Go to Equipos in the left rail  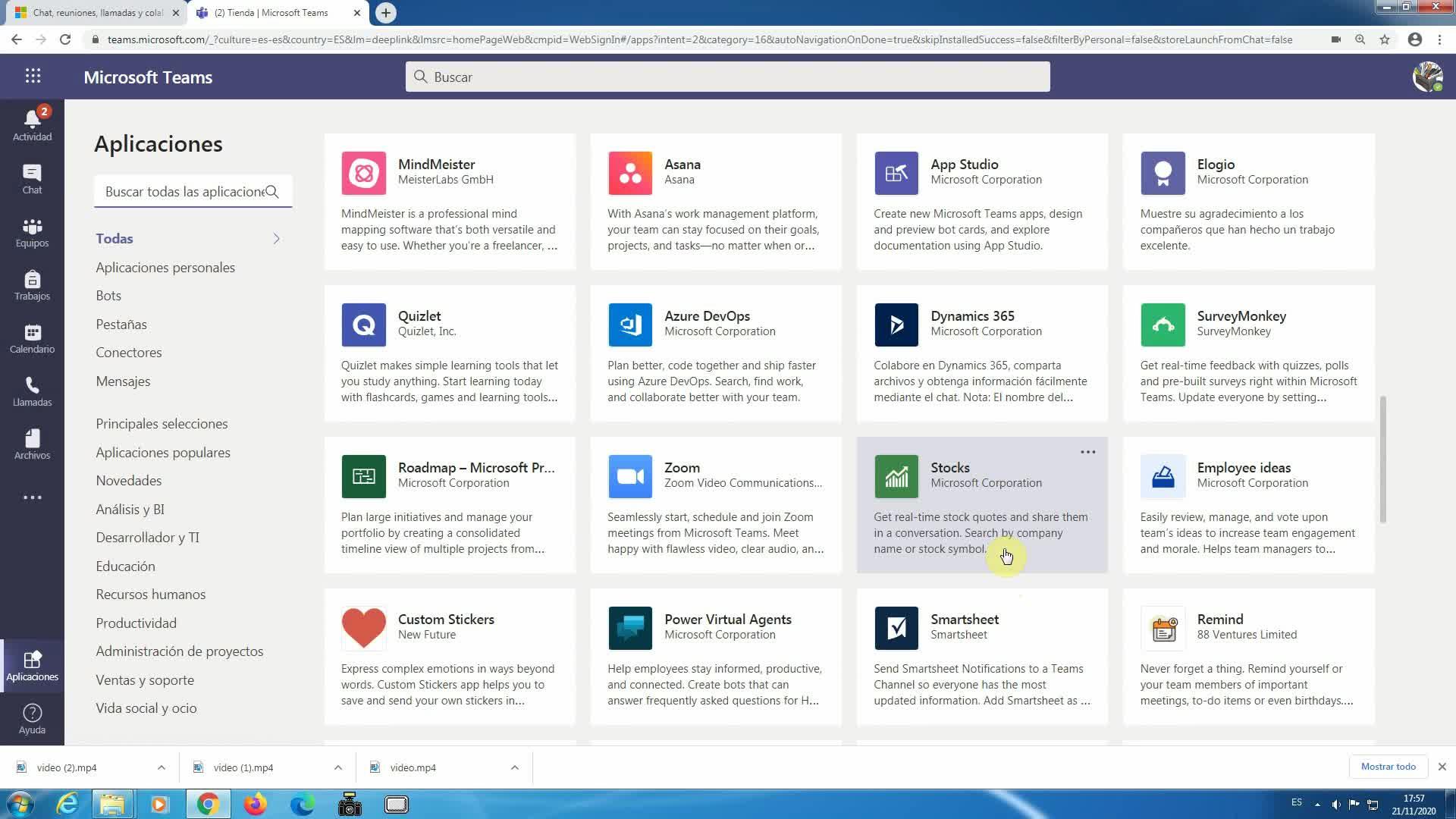point(32,232)
